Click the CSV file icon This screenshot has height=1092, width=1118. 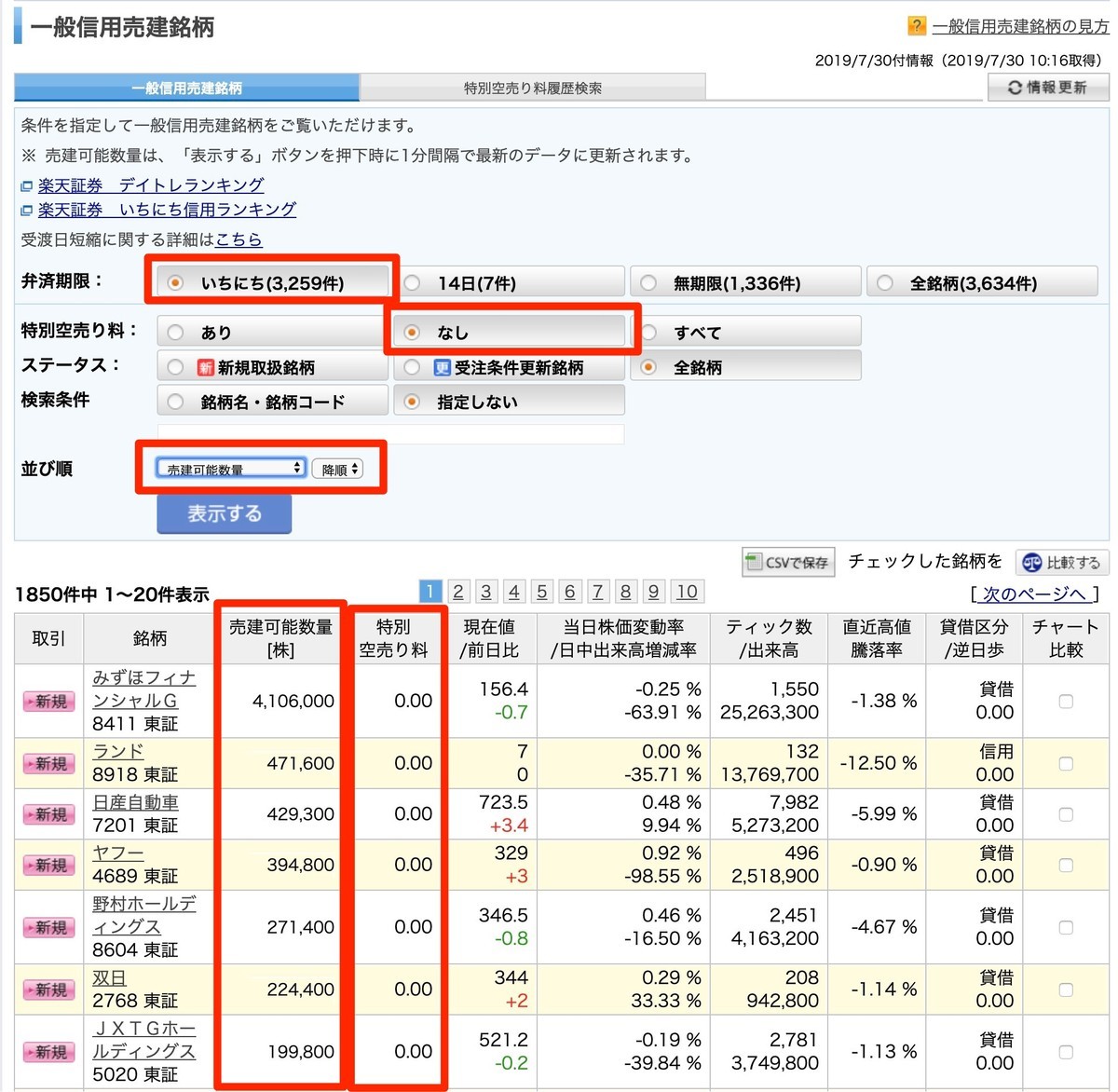(754, 562)
